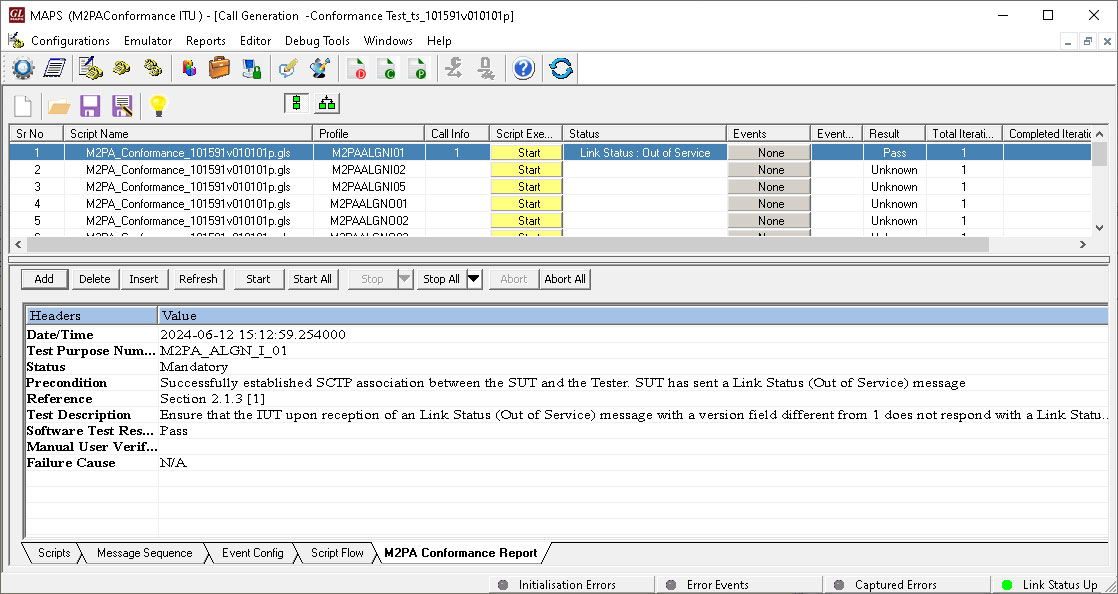Click the colorful books toolbar icon
Viewport: 1118px width, 594px height.
[189, 68]
